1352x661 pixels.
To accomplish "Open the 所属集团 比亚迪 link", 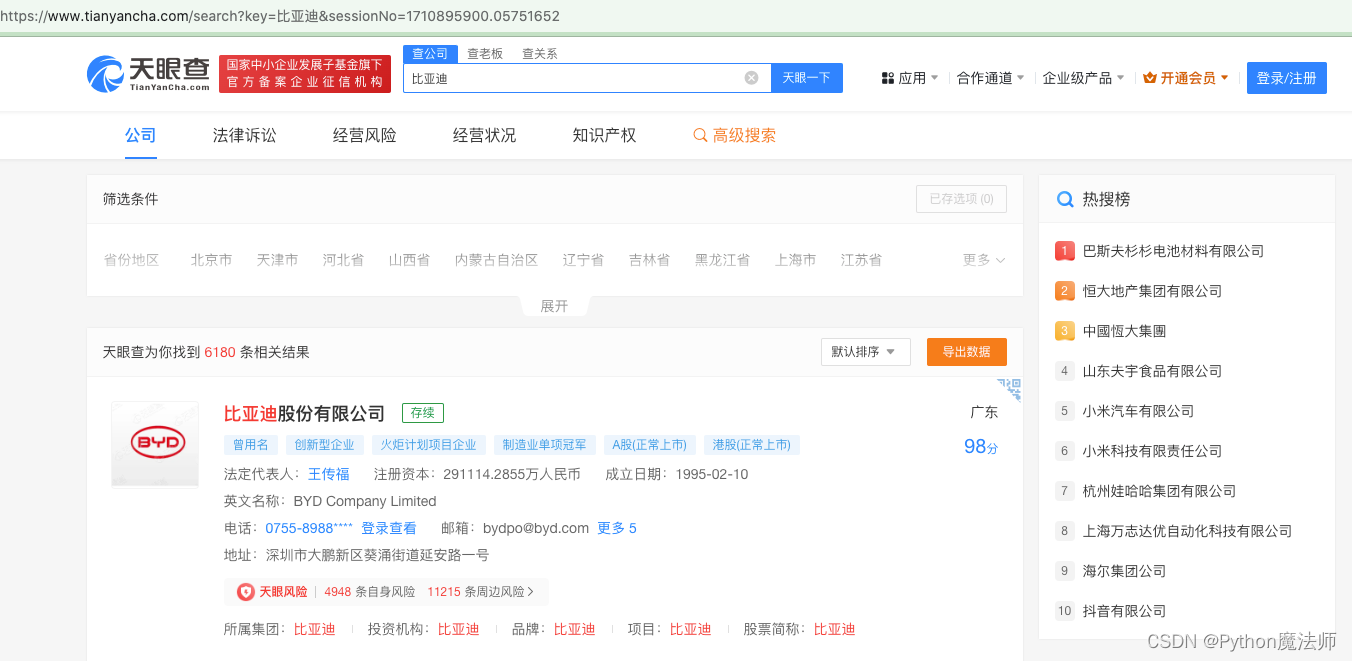I will pos(315,629).
